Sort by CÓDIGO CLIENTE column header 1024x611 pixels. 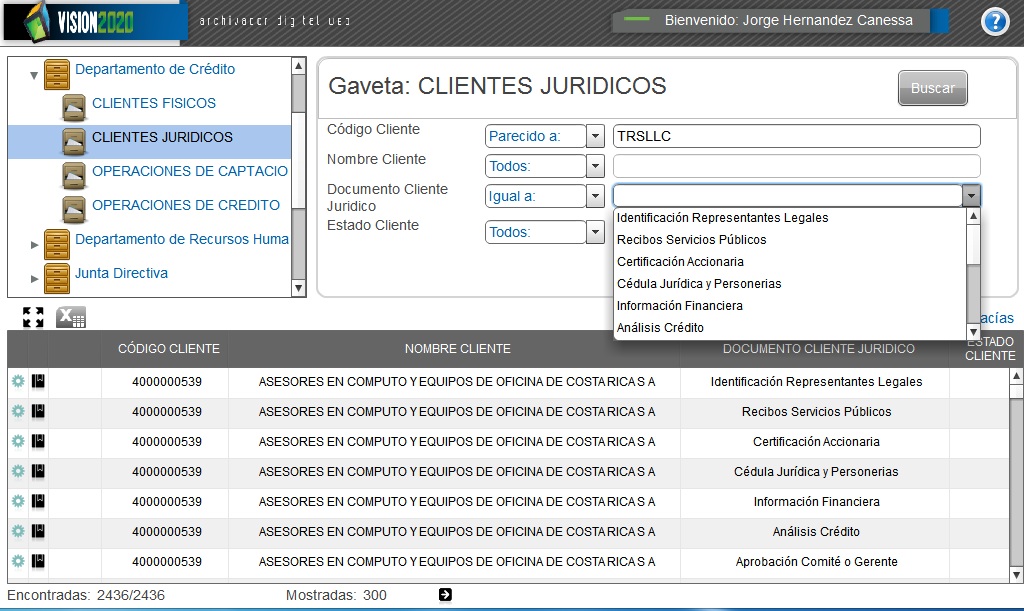[x=168, y=349]
